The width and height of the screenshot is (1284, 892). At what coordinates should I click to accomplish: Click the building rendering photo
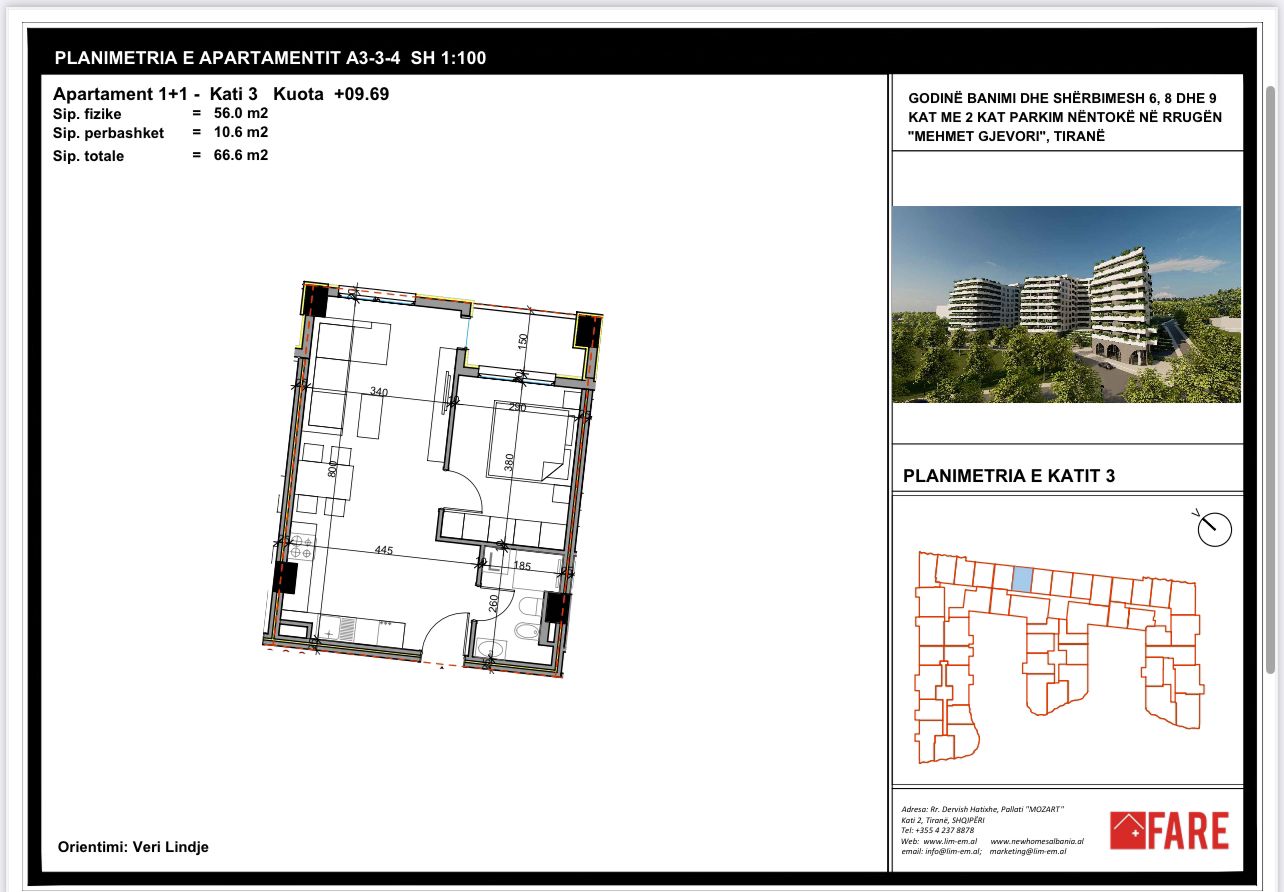pos(1066,304)
